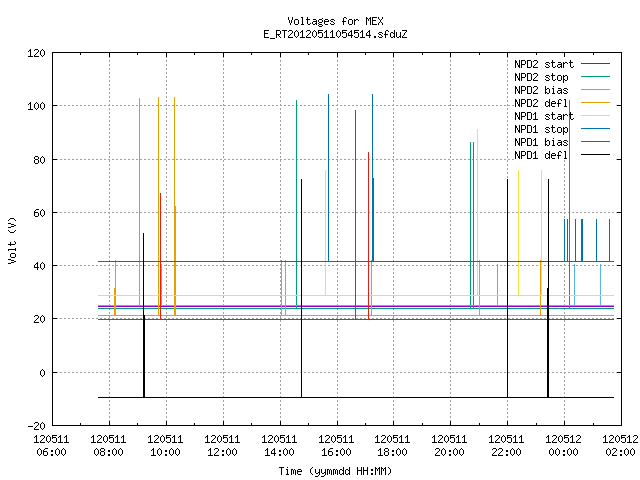Click the red NPD1 bias legend line
This screenshot has height=480, width=640.
point(595,142)
